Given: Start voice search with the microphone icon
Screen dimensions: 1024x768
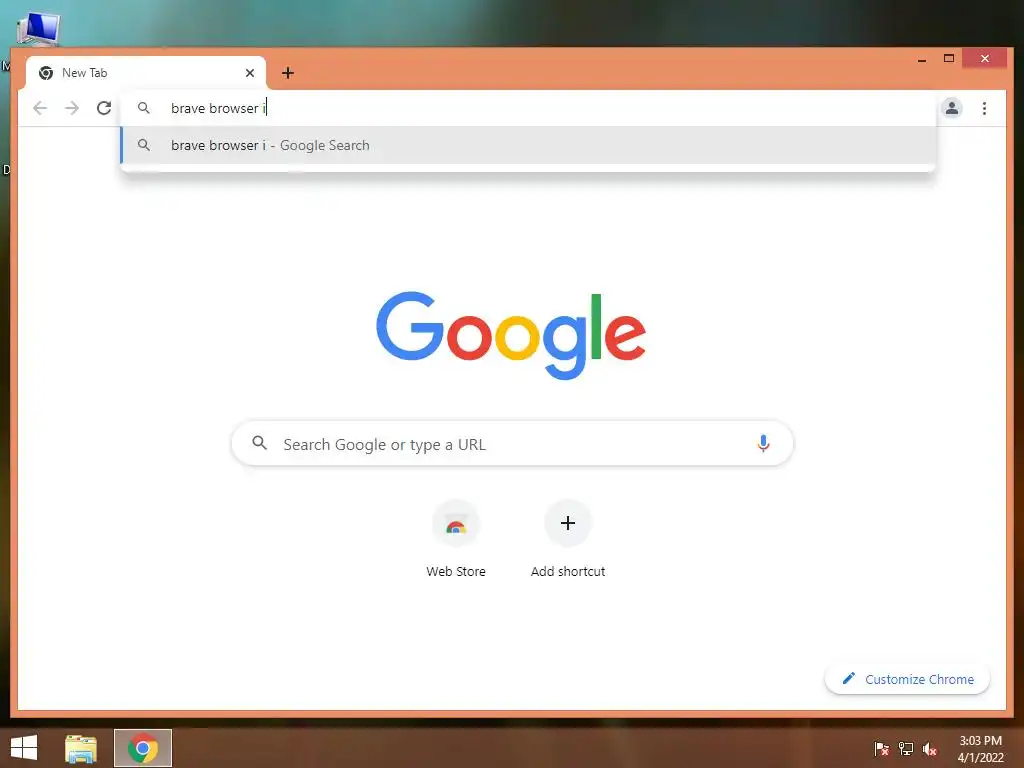Looking at the screenshot, I should click(763, 444).
